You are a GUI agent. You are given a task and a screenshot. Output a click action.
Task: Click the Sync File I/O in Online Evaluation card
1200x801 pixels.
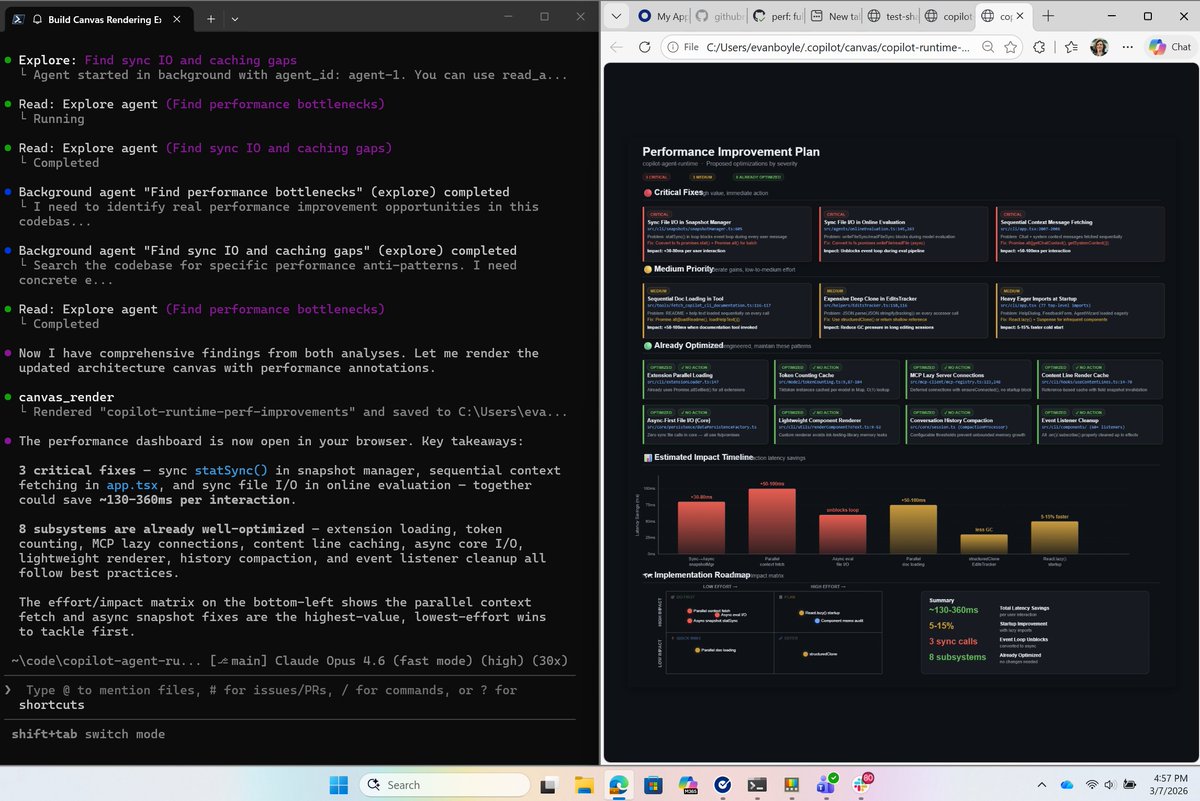coord(903,232)
